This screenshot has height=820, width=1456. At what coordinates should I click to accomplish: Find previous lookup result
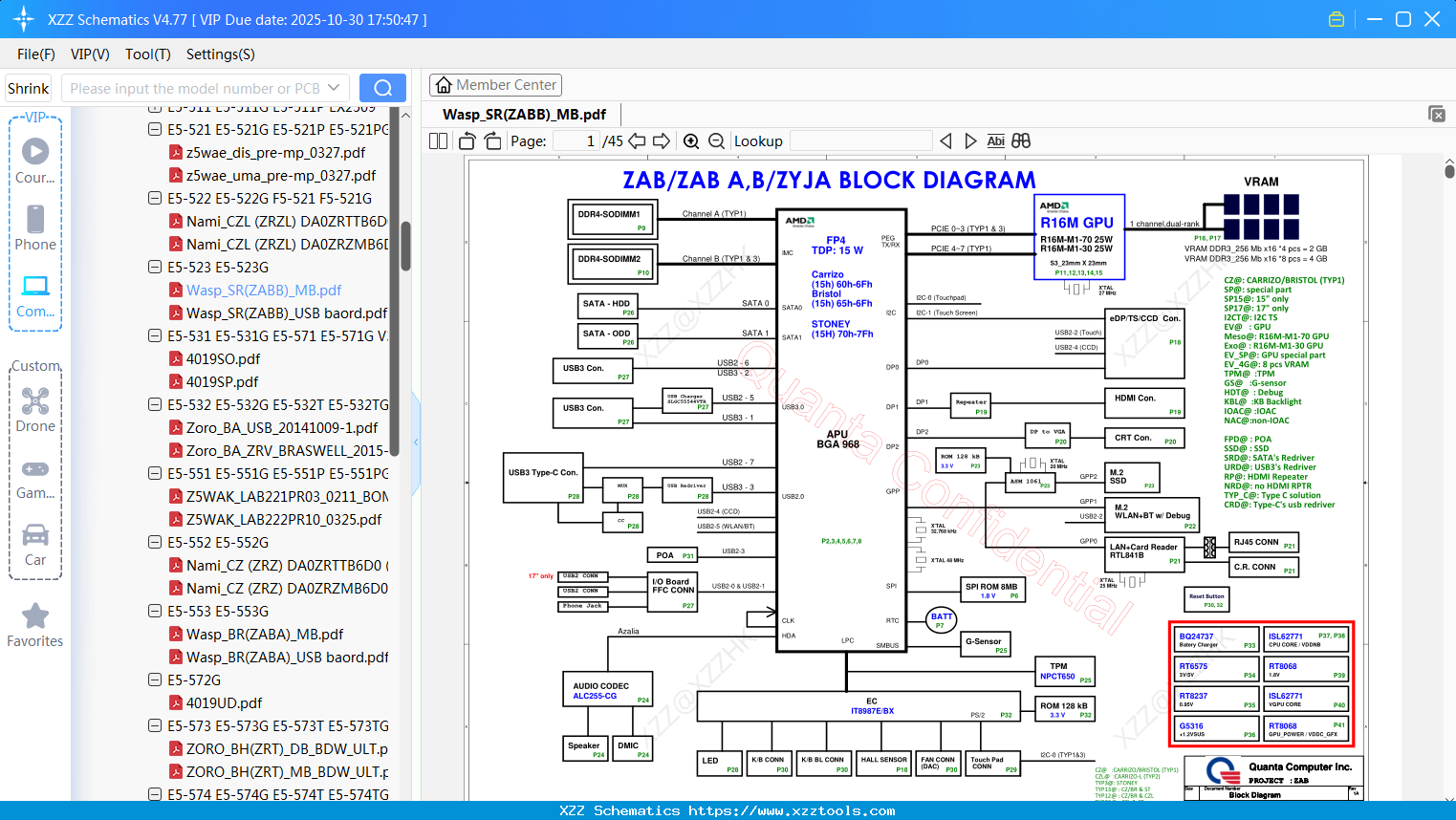[x=946, y=141]
